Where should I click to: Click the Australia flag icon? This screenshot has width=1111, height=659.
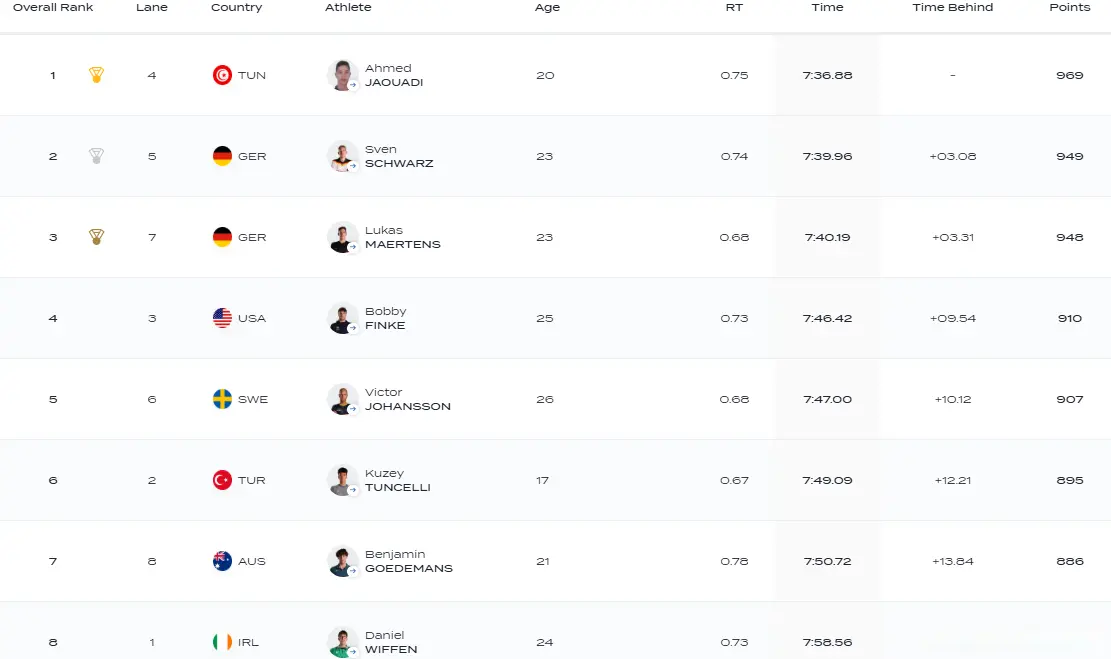coord(222,561)
